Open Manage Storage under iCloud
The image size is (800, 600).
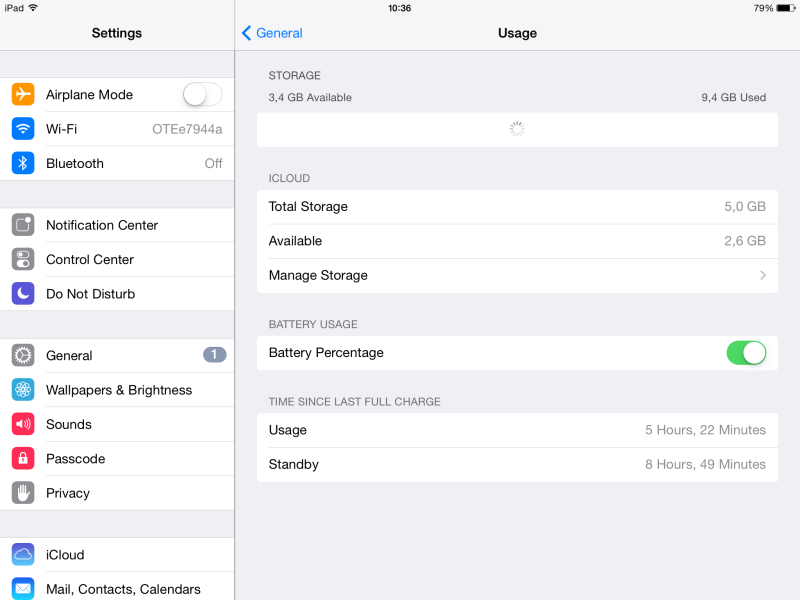coord(517,276)
